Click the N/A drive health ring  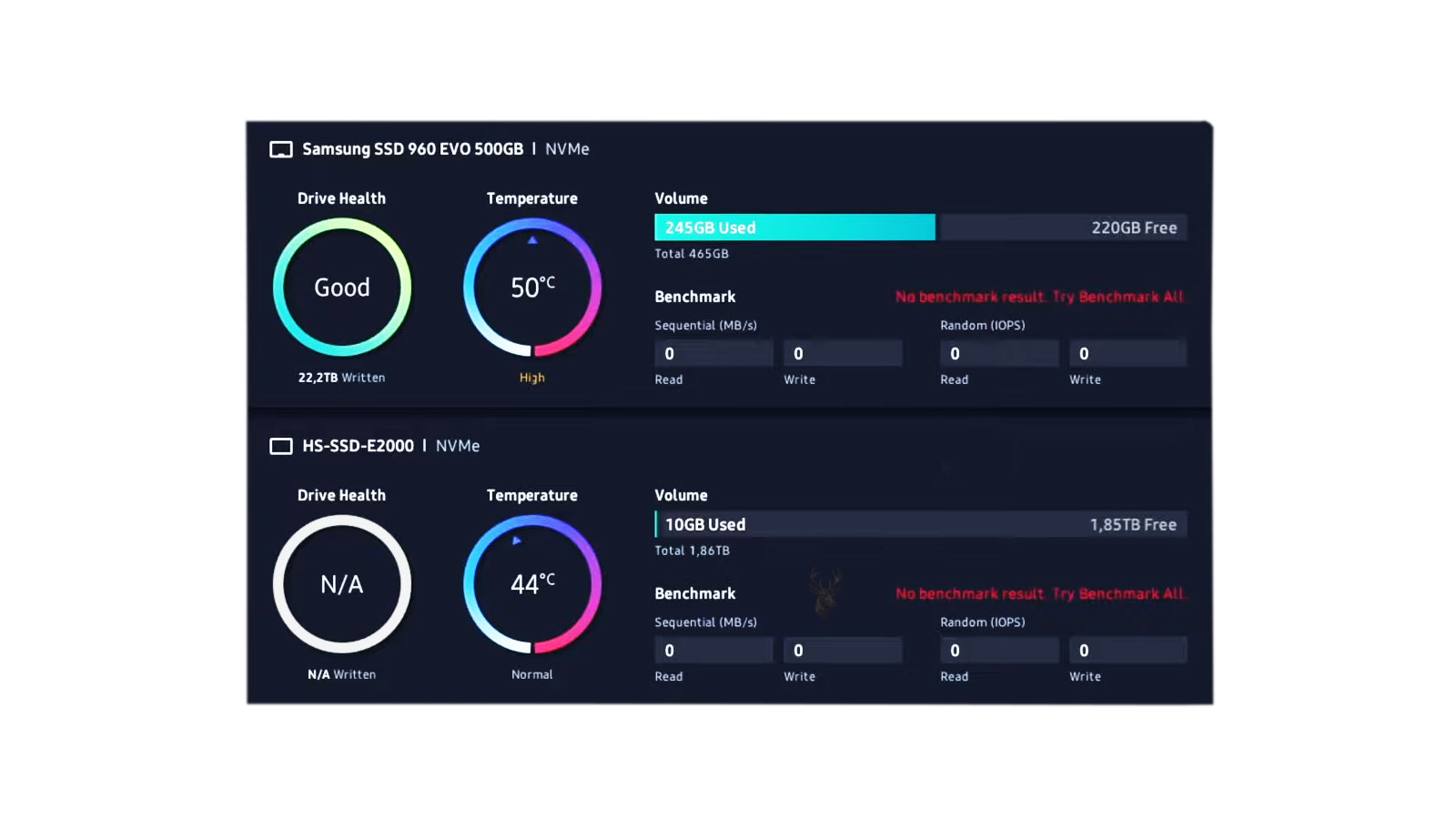click(x=342, y=584)
